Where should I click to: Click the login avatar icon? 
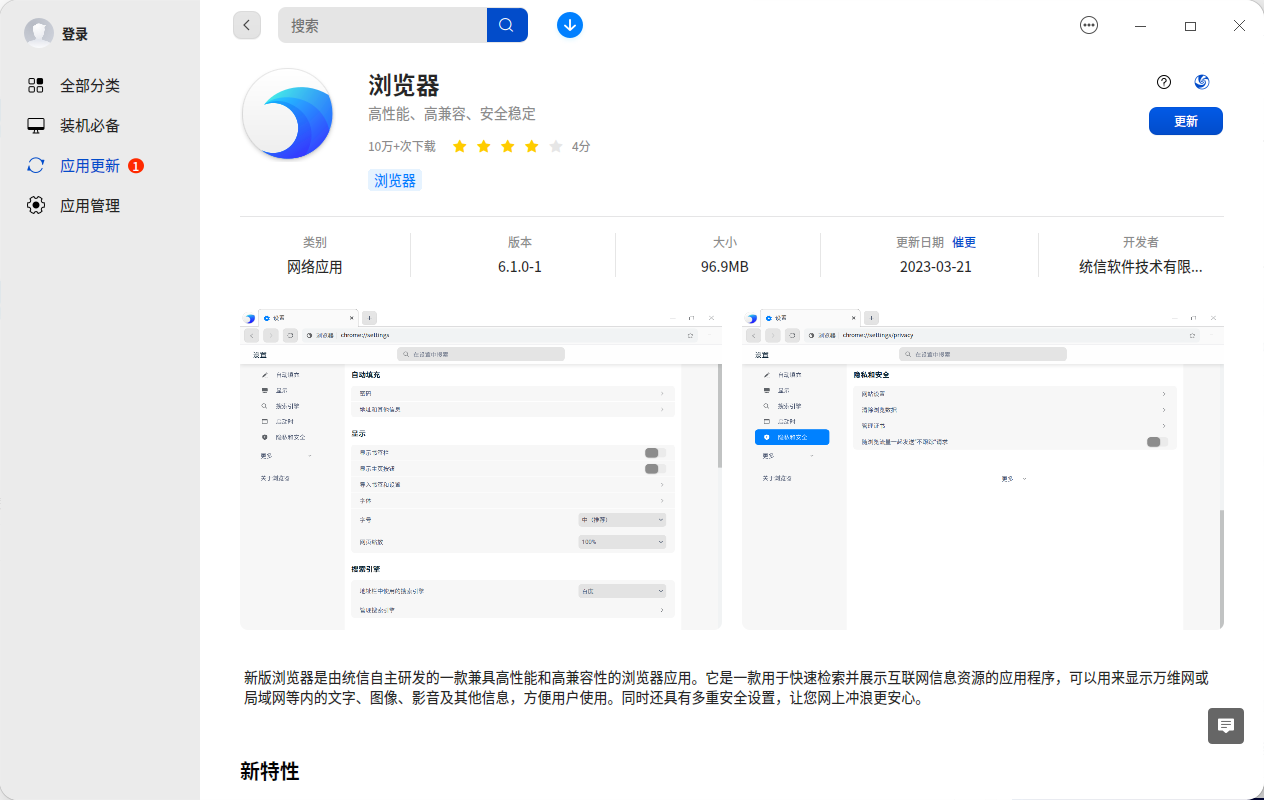point(38,32)
